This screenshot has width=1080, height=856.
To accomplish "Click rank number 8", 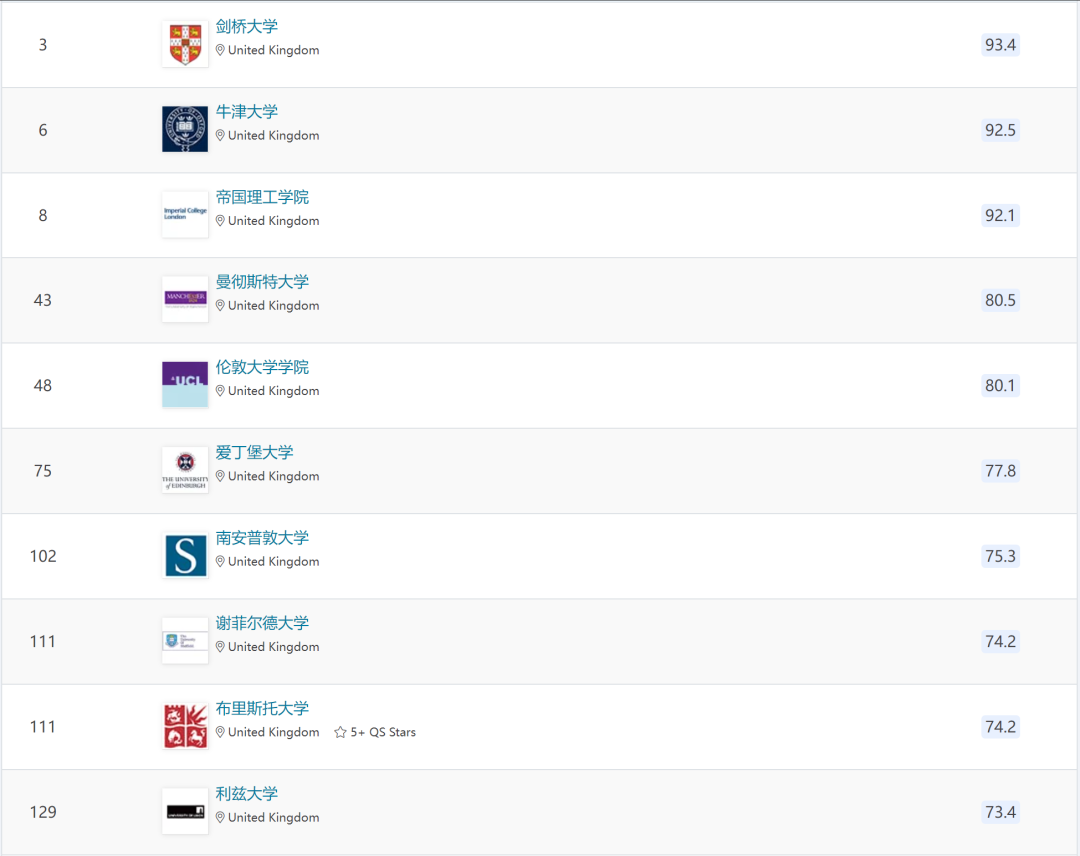I will tap(43, 216).
